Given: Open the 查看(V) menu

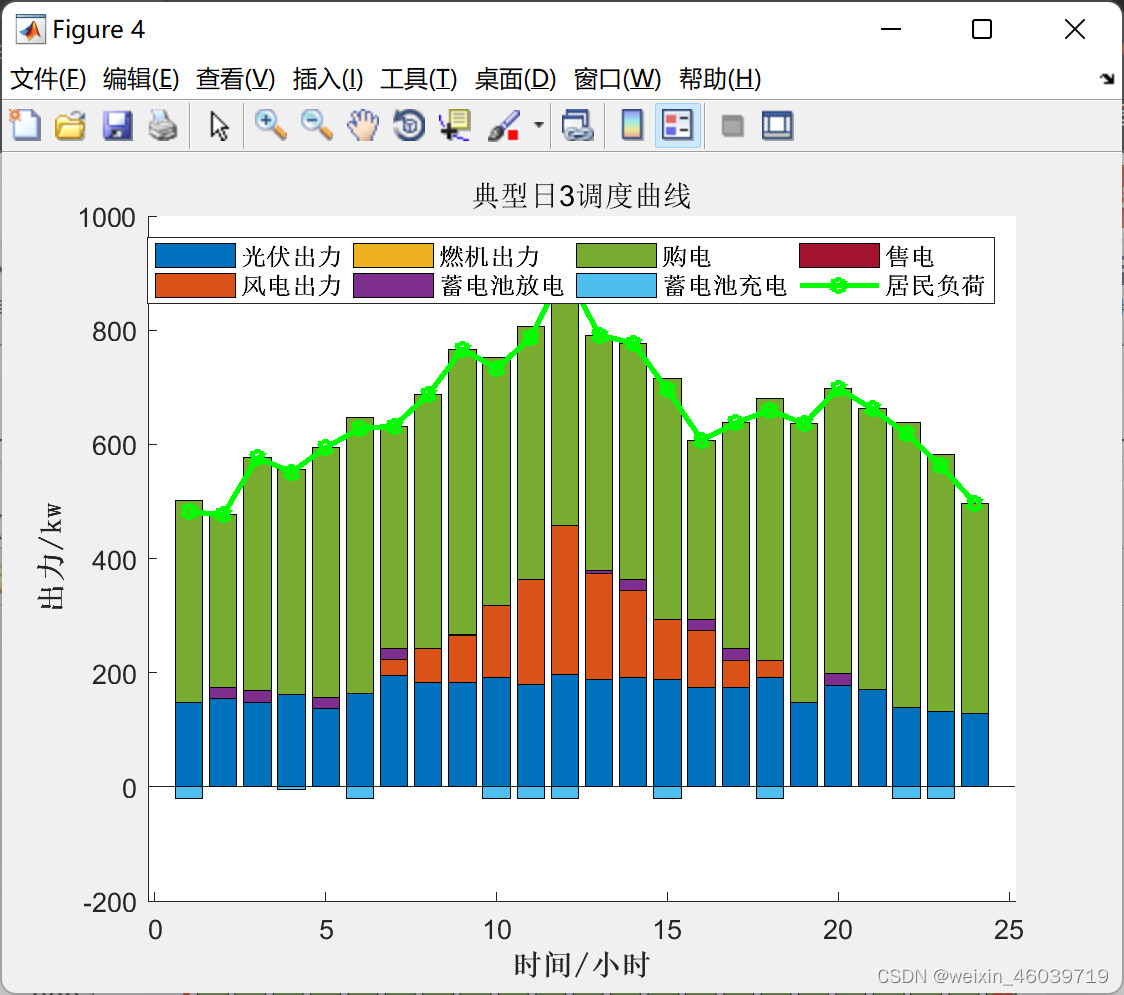Looking at the screenshot, I should [235, 79].
